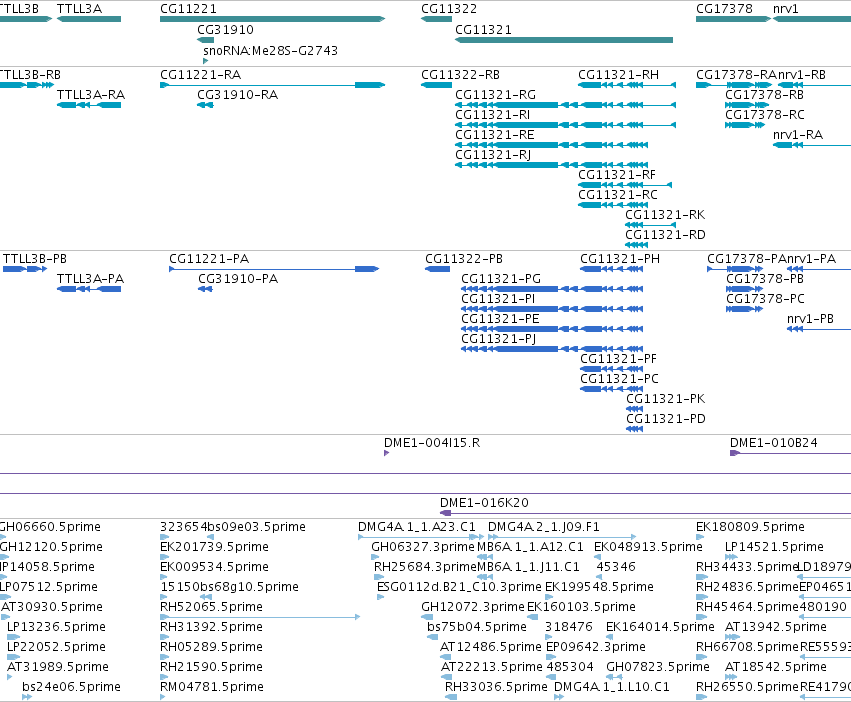Image resolution: width=851 pixels, height=702 pixels.
Task: Select the CG31910-PA protein
Action: [205, 289]
